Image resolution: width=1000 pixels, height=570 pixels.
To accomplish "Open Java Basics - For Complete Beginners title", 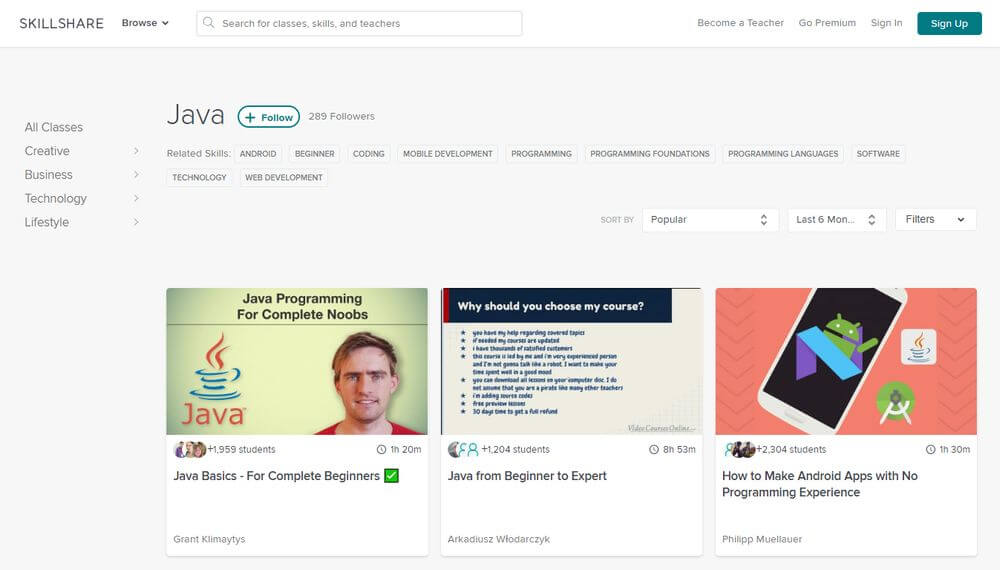I will (277, 476).
